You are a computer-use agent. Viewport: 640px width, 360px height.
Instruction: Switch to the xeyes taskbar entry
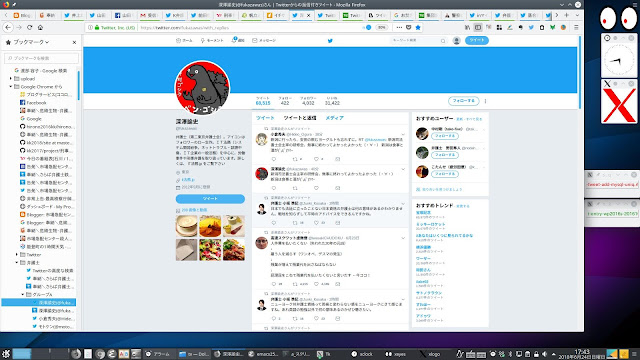point(396,354)
